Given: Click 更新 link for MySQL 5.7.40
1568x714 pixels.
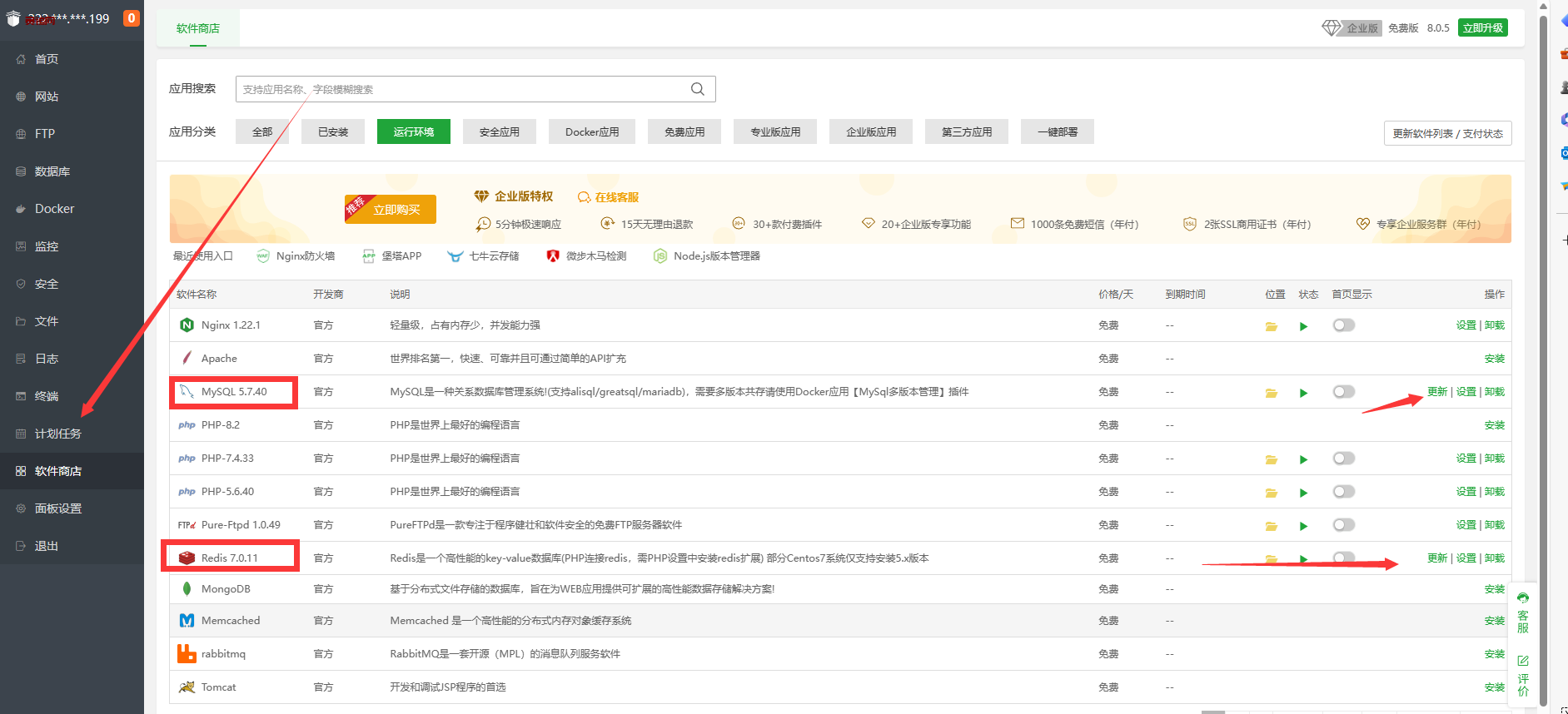Looking at the screenshot, I should 1437,392.
